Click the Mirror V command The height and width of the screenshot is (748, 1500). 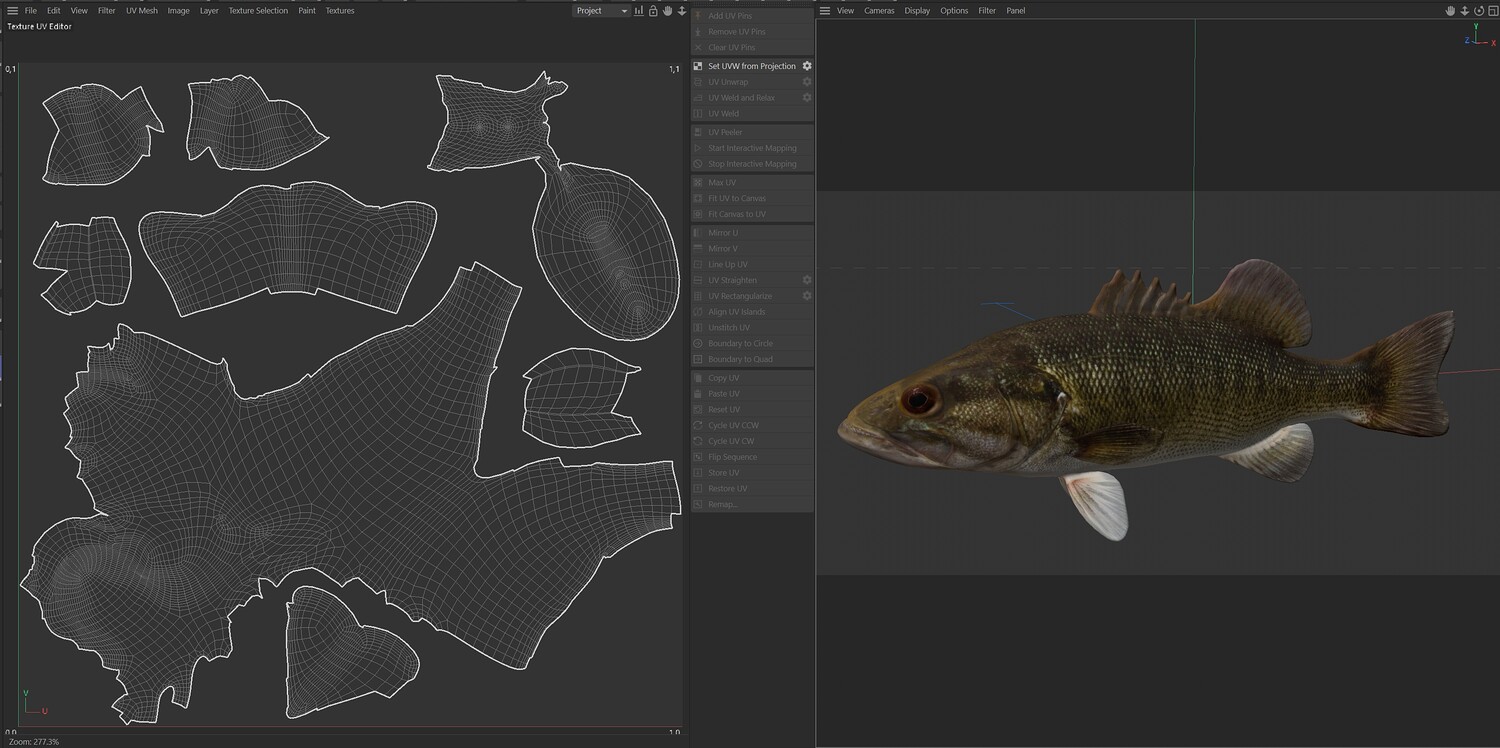pos(752,248)
